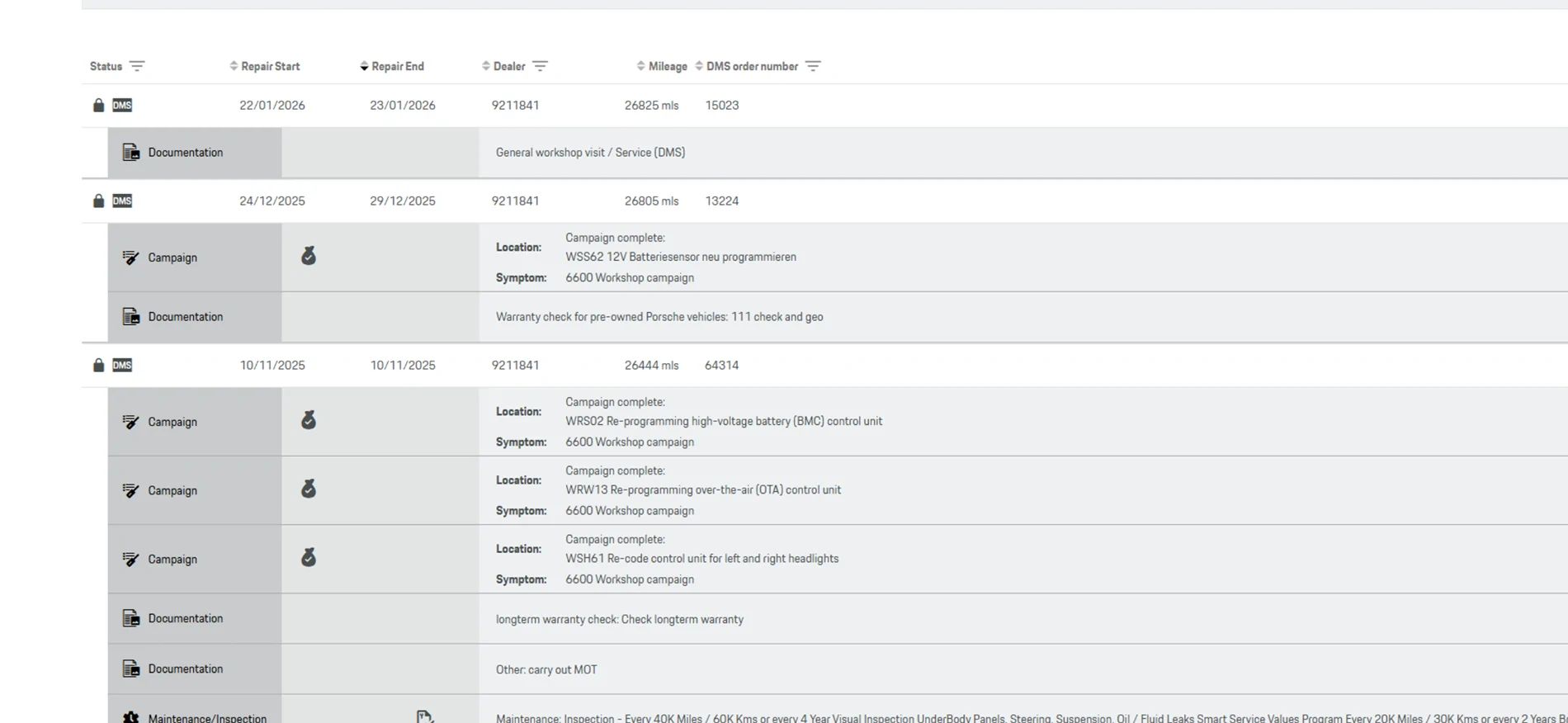Click WSS62 12V Batteriesensor neu programmieren text

coord(681,257)
